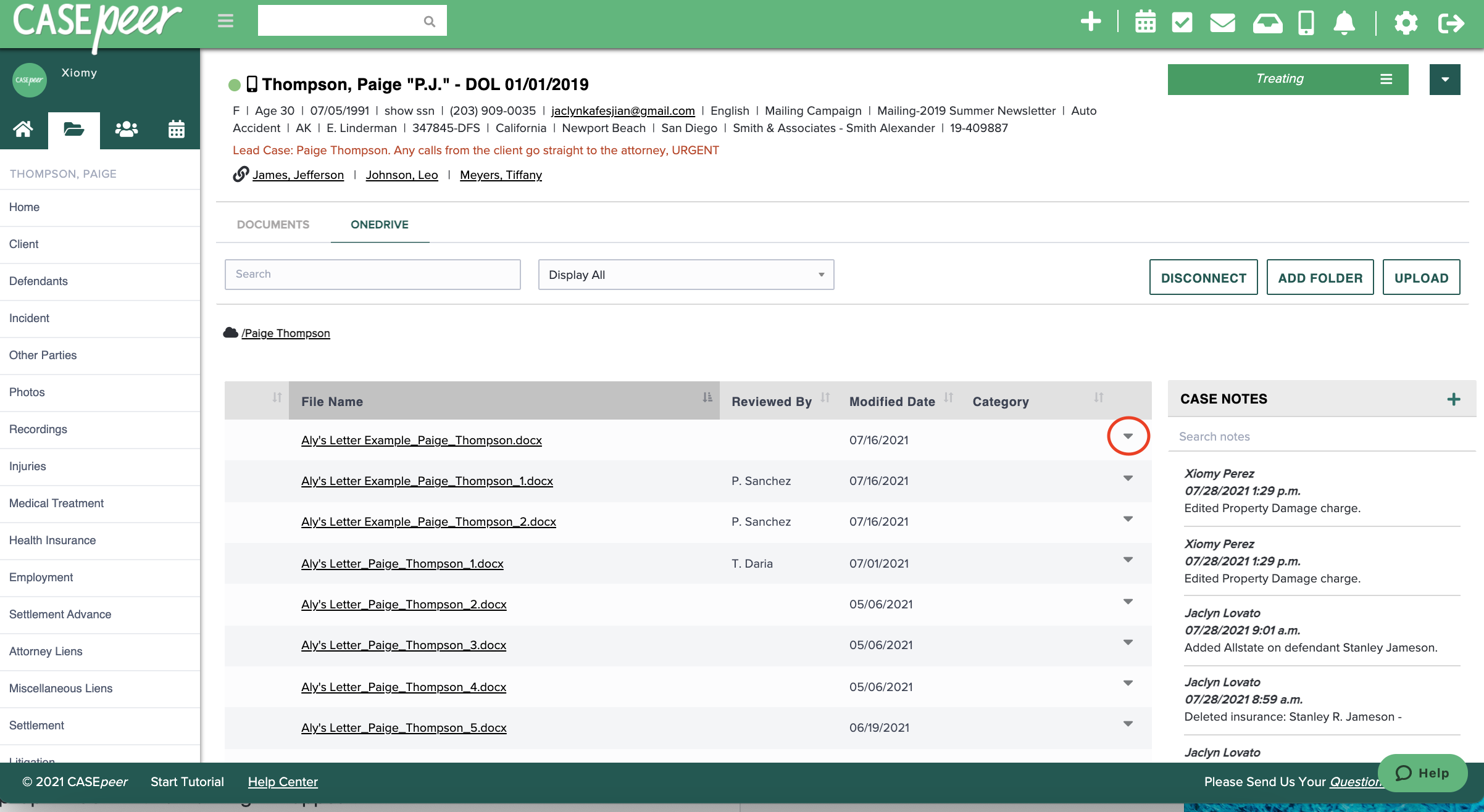Viewport: 1484px width, 812px height.
Task: Expand options for Aly's Letter Example_Paige_Thompson.docx
Action: [x=1128, y=436]
